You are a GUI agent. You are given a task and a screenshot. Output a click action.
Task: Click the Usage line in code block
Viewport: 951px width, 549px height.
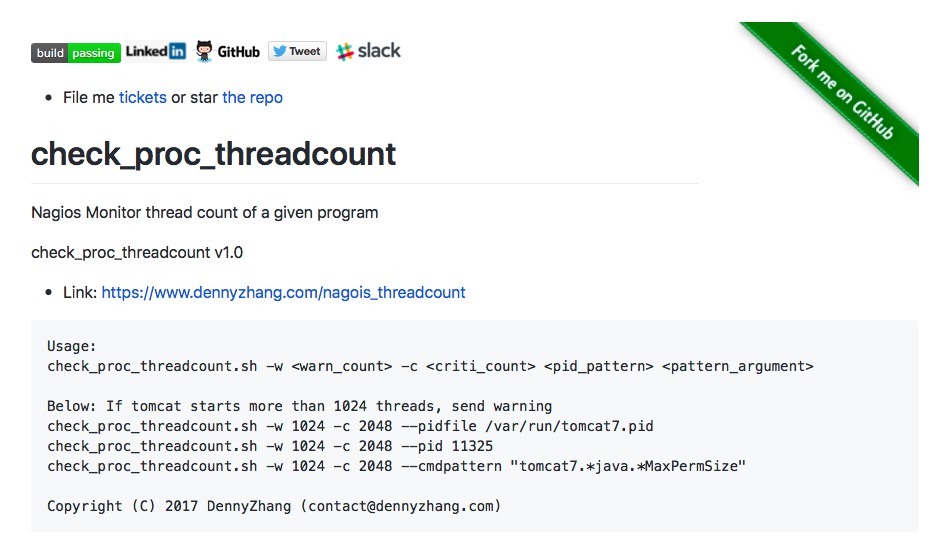coord(72,346)
